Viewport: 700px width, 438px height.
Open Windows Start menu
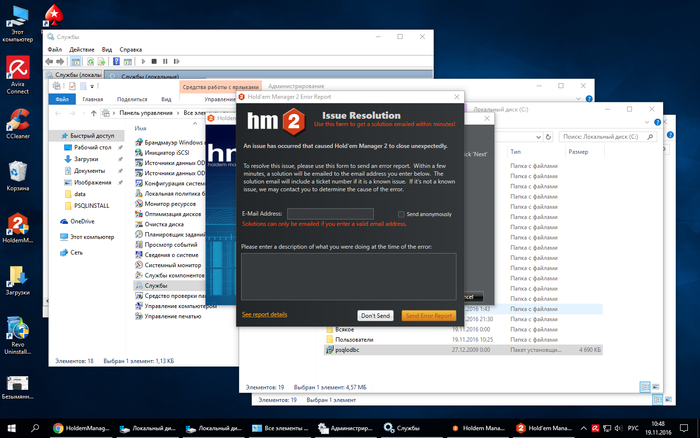tap(12, 428)
